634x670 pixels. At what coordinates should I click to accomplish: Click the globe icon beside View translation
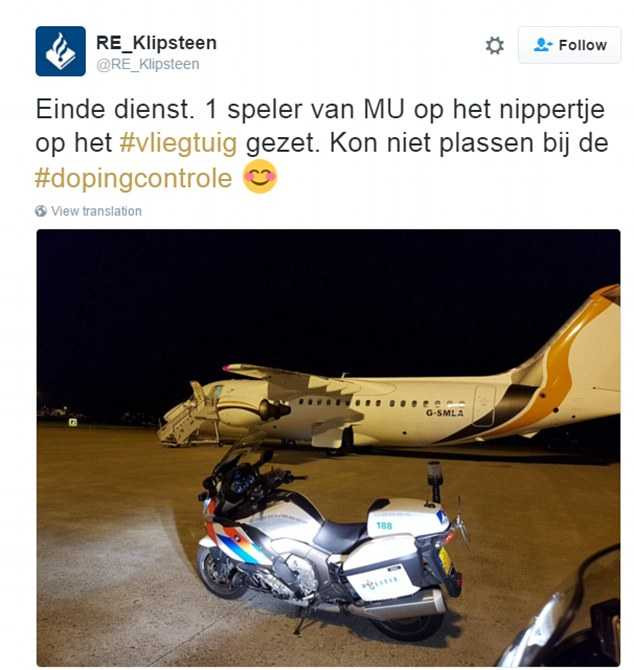tap(41, 211)
